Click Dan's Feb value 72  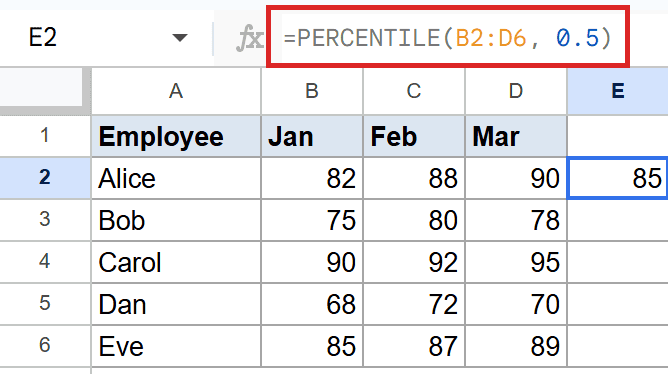pos(414,304)
